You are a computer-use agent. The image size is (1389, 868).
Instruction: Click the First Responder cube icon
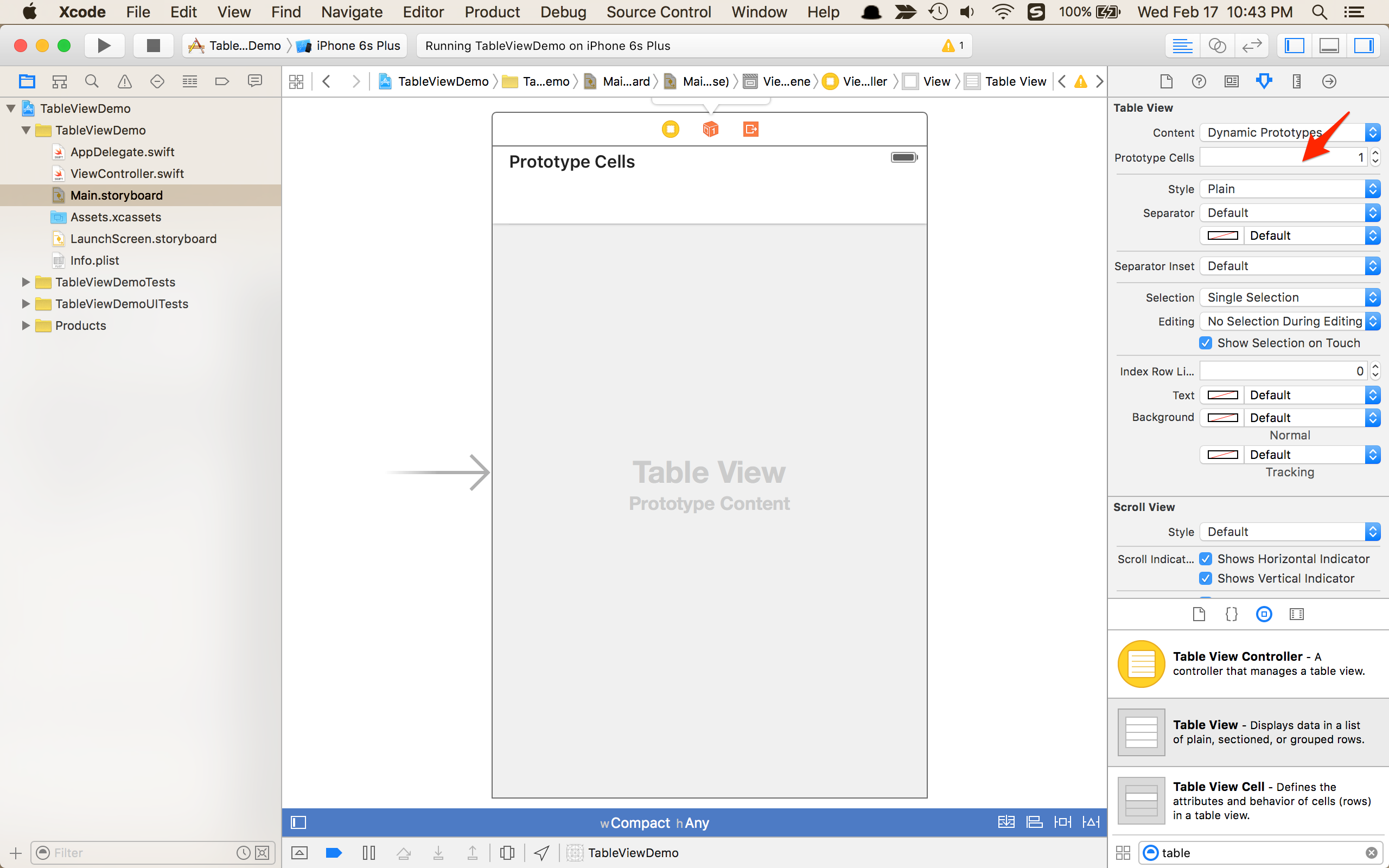(710, 129)
